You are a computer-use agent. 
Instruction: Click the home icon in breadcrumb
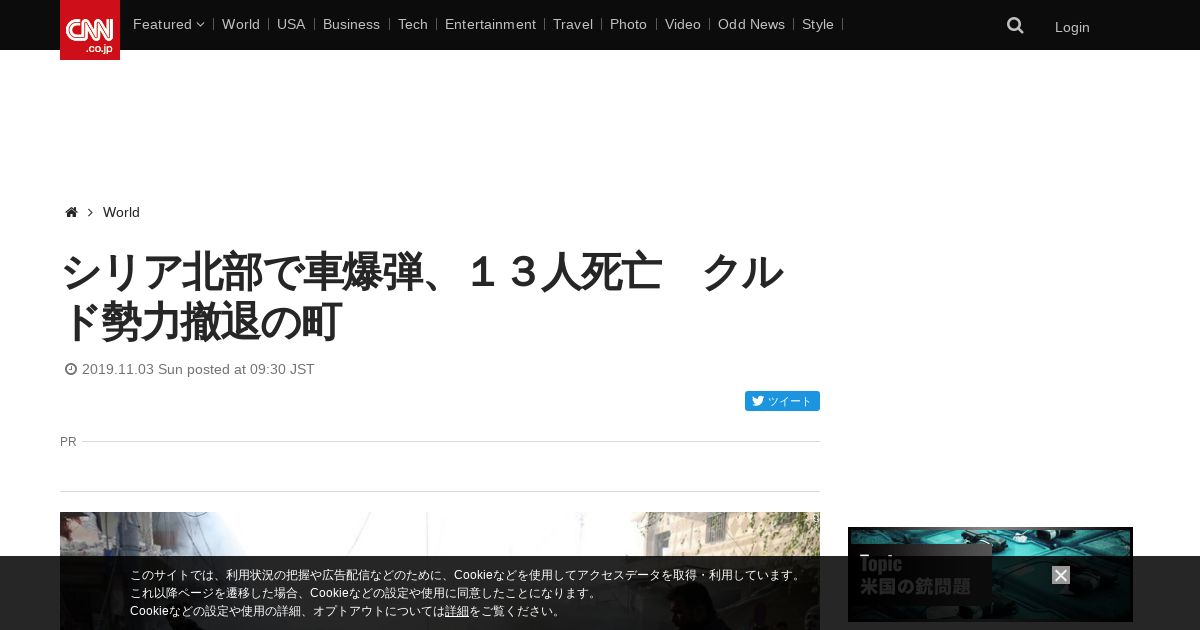coord(71,212)
